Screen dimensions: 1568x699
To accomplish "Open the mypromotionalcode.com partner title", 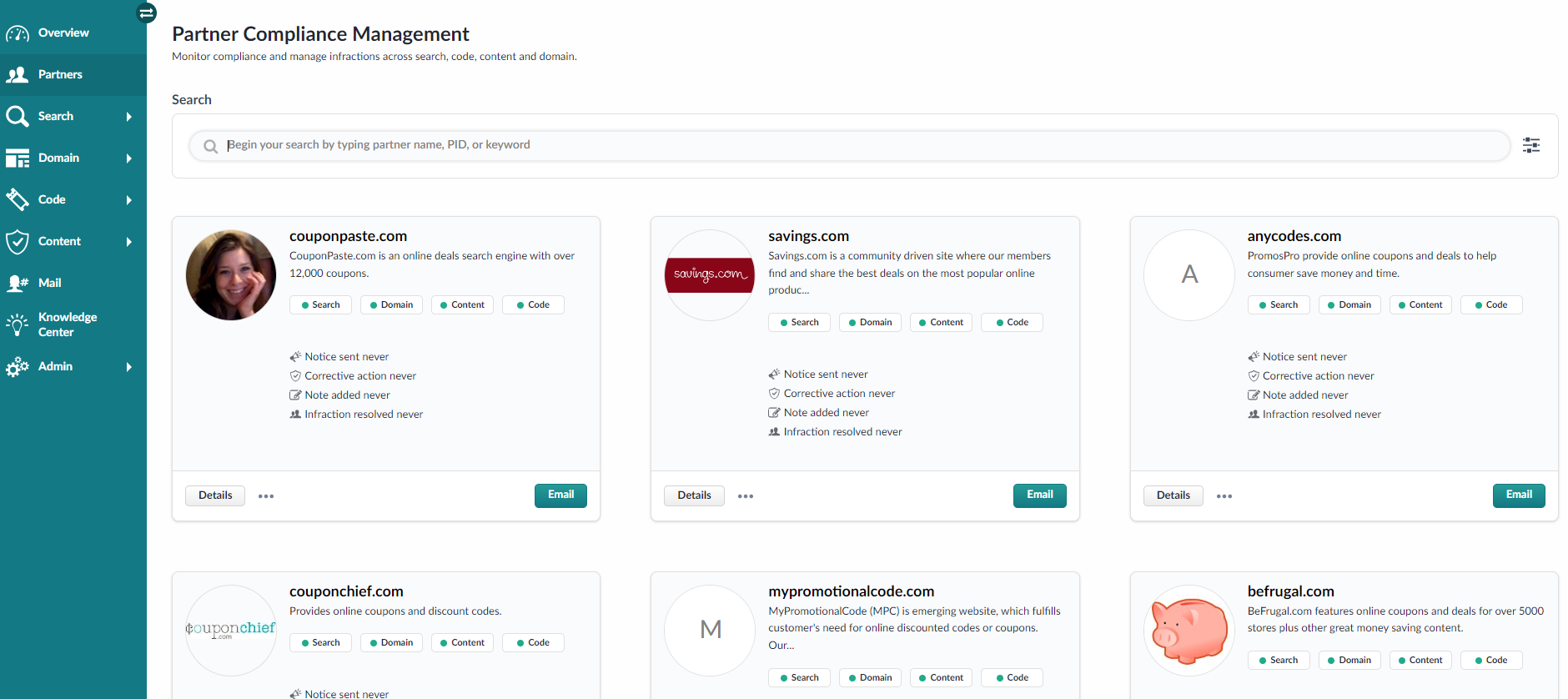I will coord(851,591).
